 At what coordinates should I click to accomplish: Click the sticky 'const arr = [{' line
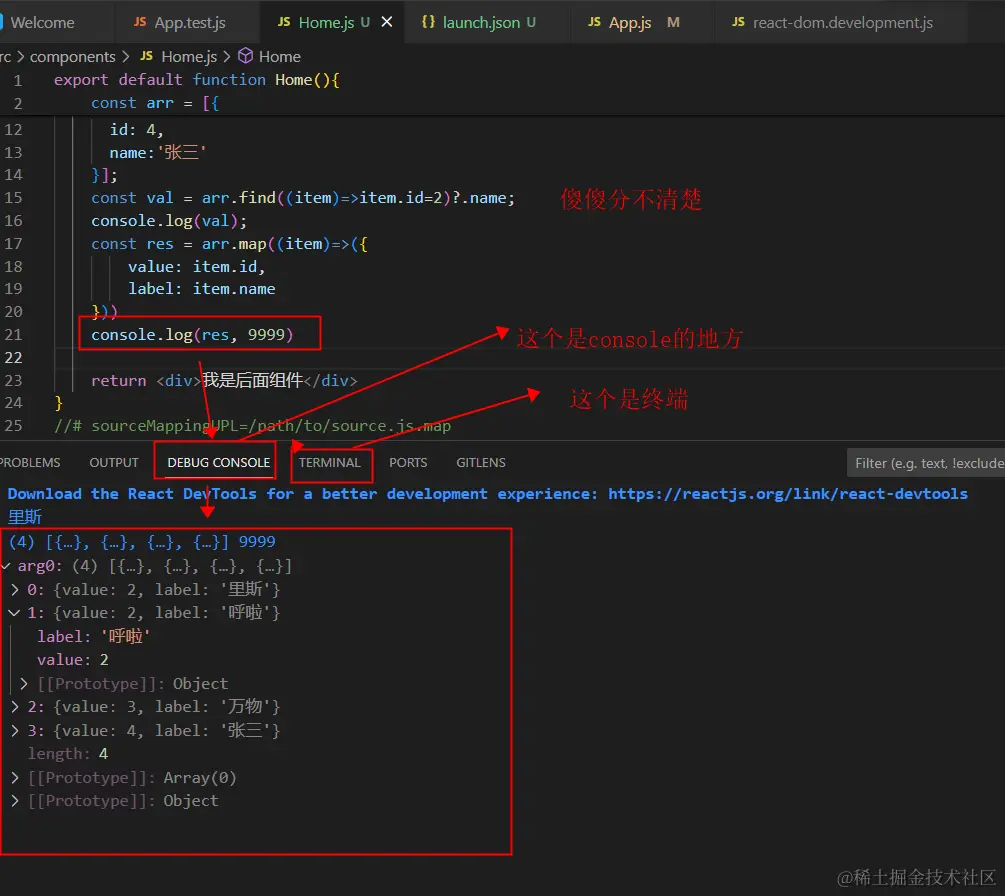[x=155, y=103]
